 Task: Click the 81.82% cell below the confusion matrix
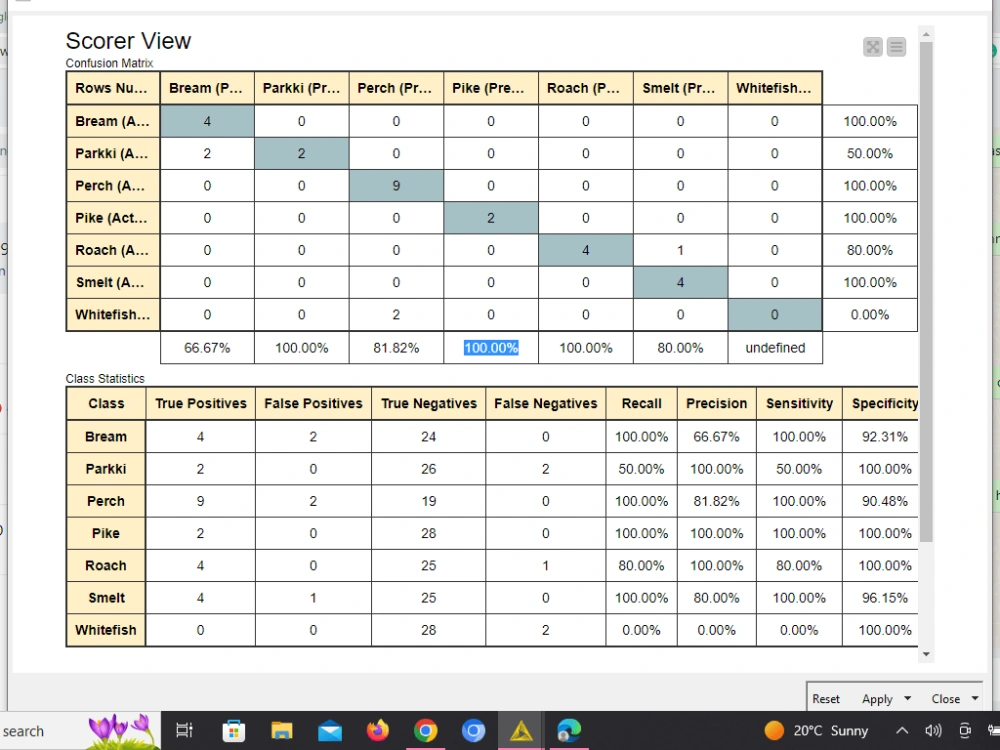[x=396, y=348]
